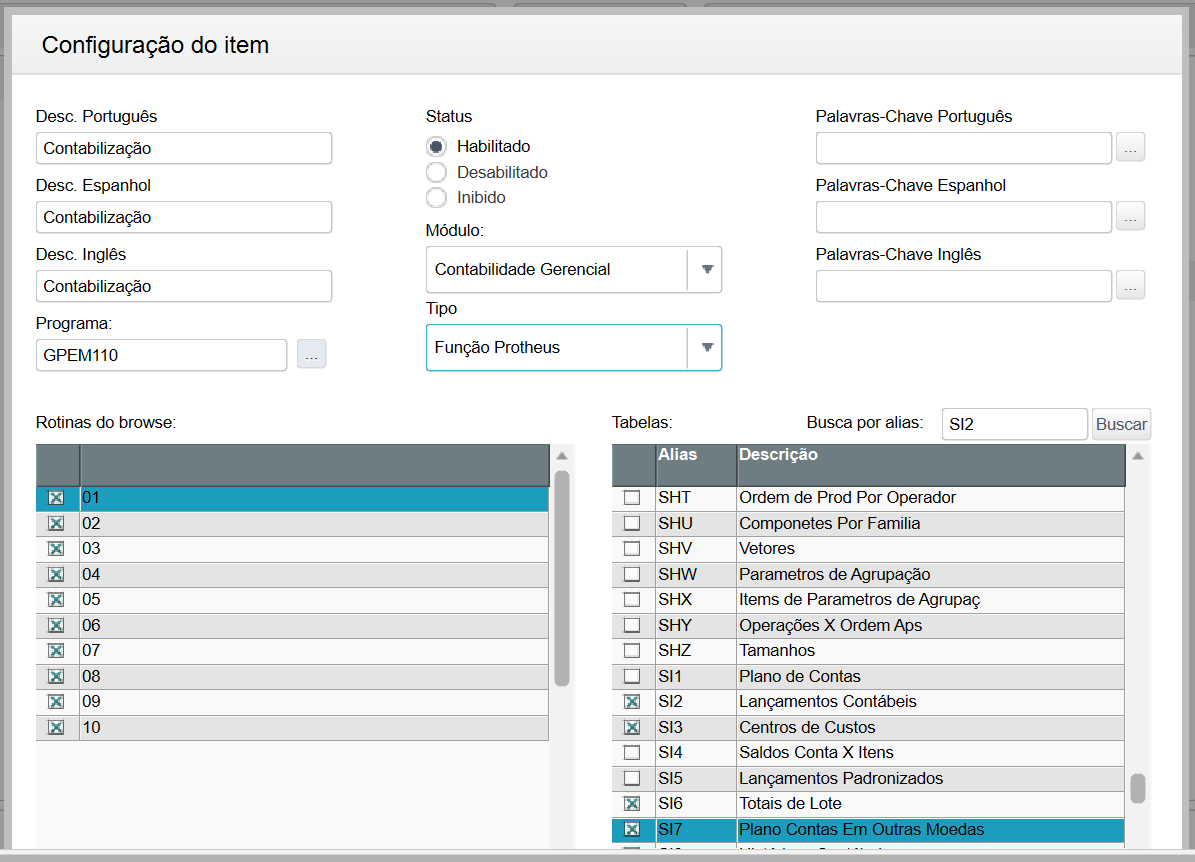
Task: Click the Alias column header
Action: pos(696,465)
